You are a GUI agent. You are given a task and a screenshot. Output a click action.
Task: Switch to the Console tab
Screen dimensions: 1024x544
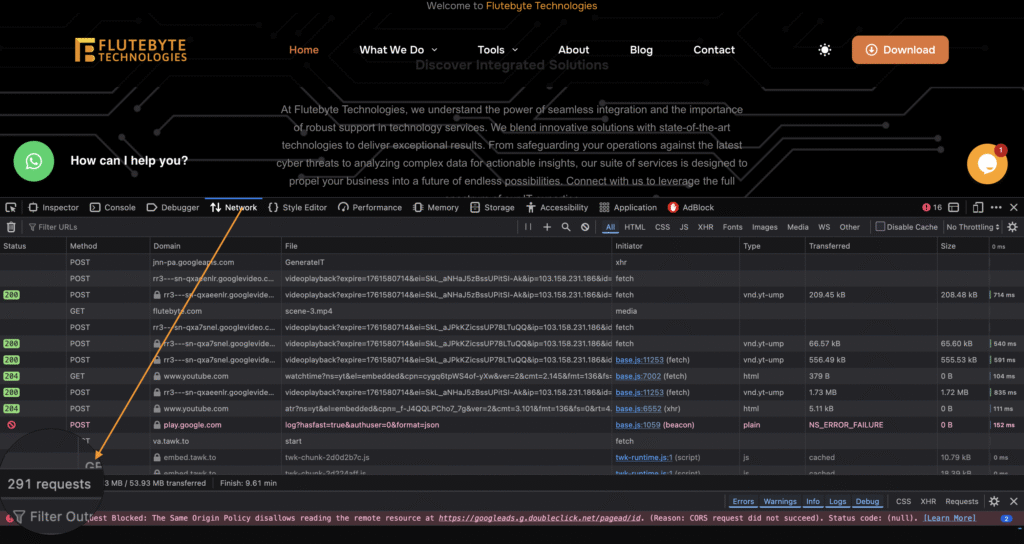(112, 208)
